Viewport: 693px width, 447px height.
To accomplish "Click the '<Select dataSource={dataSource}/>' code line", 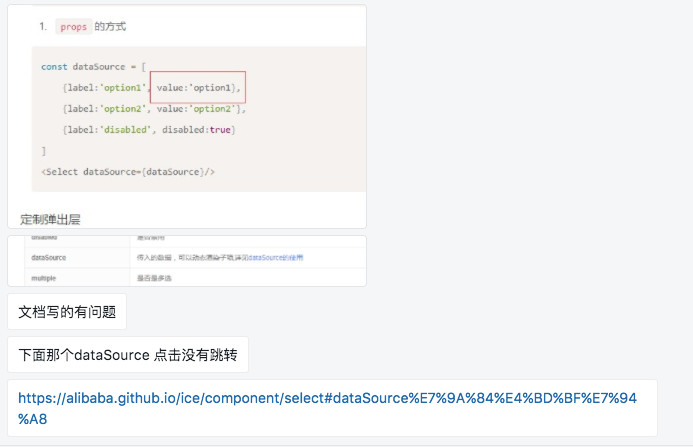I will 128,172.
